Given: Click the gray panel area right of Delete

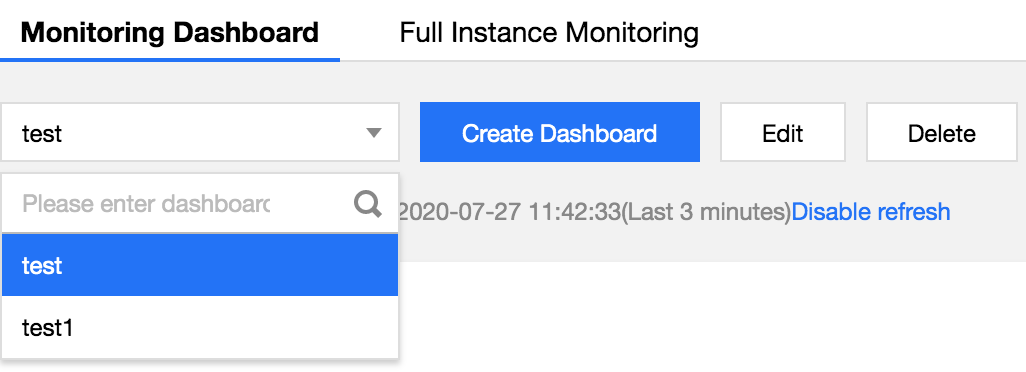Looking at the screenshot, I should click(1022, 133).
